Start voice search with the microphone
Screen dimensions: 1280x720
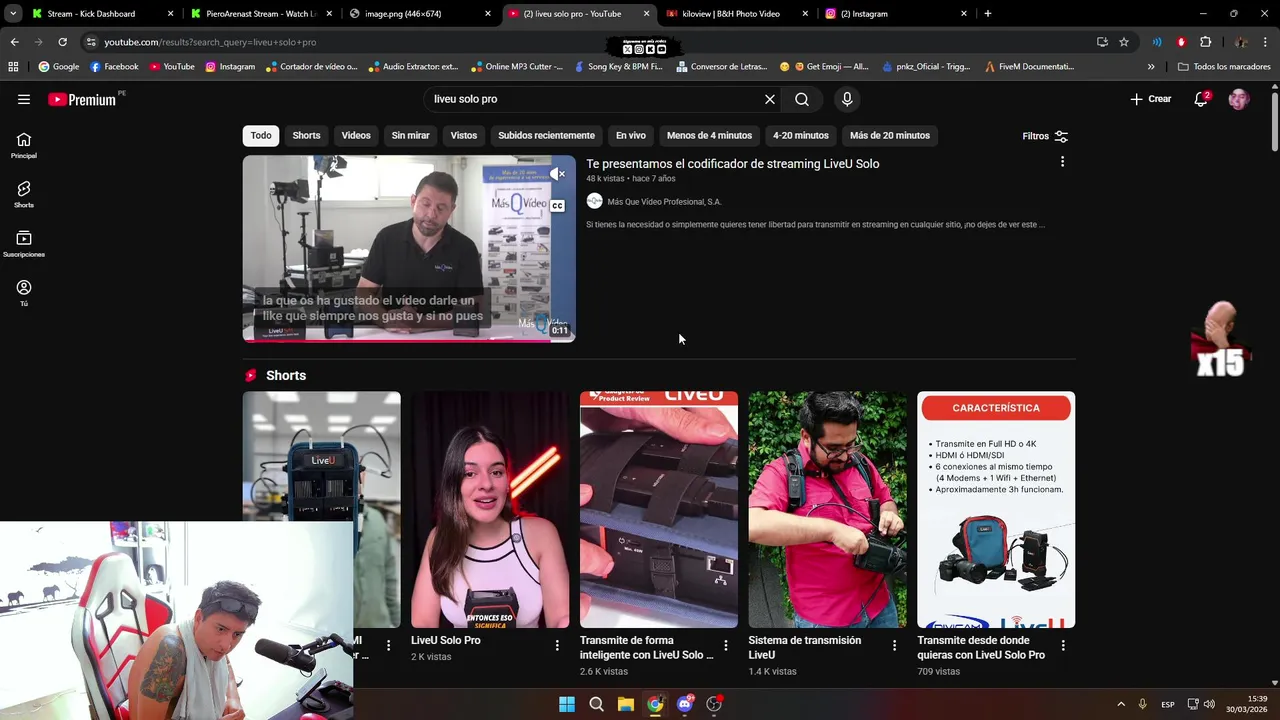[847, 99]
